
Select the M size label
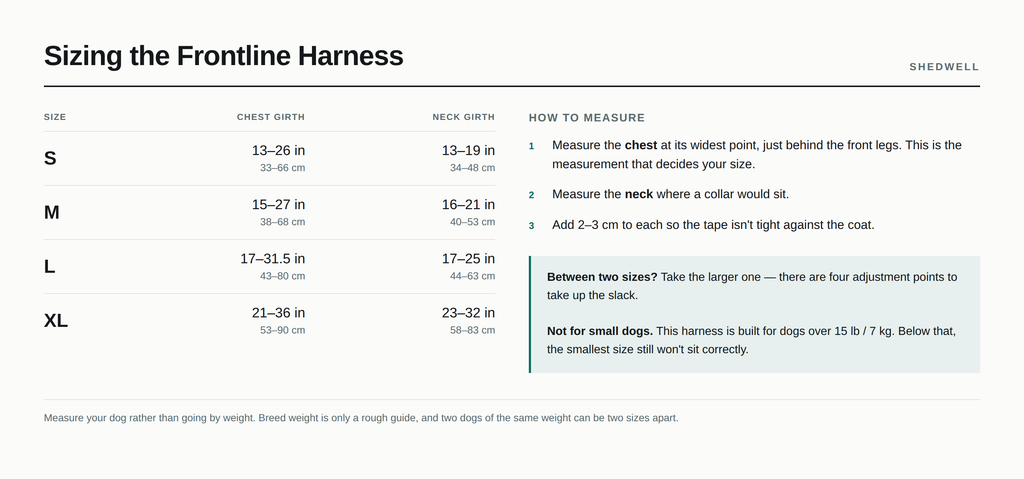pos(52,212)
